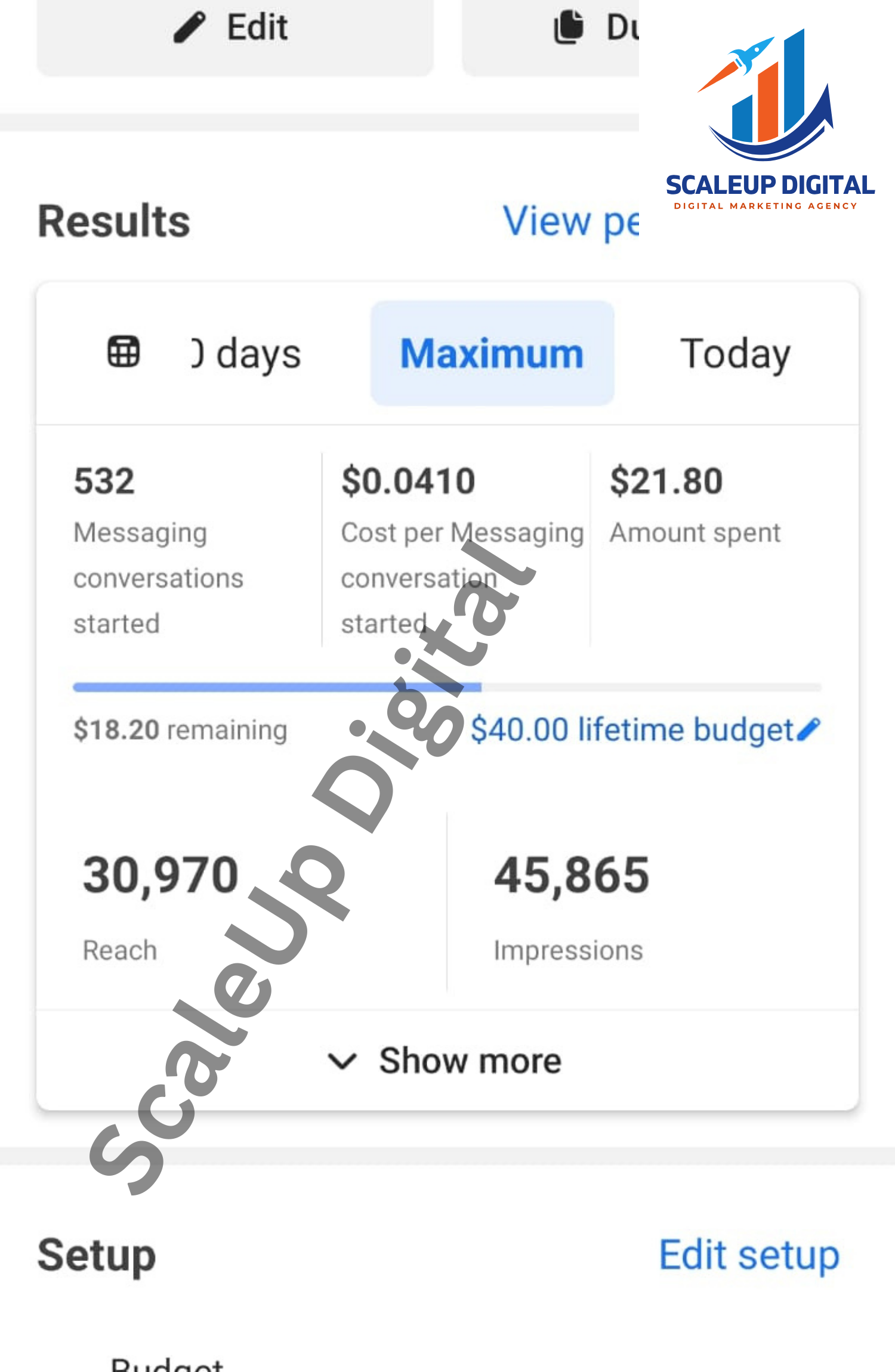Expand results with the Show more chevron
The height and width of the screenshot is (1372, 895).
[x=342, y=1061]
